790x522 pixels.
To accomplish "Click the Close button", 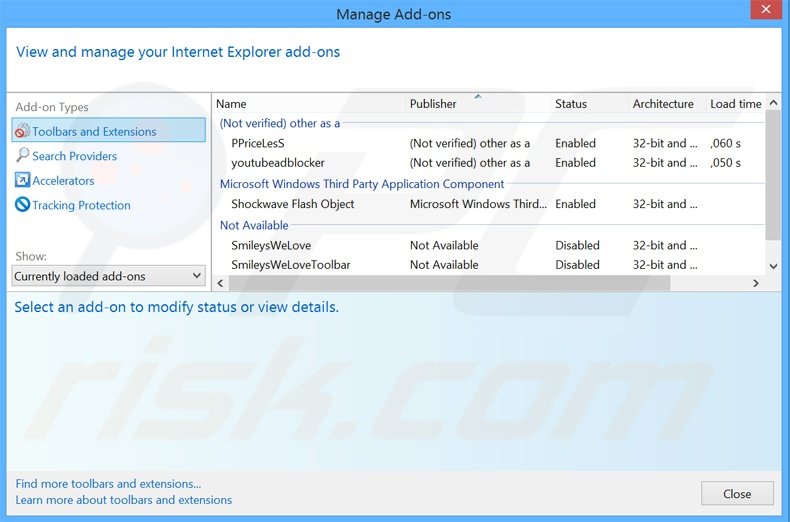I will (x=737, y=494).
